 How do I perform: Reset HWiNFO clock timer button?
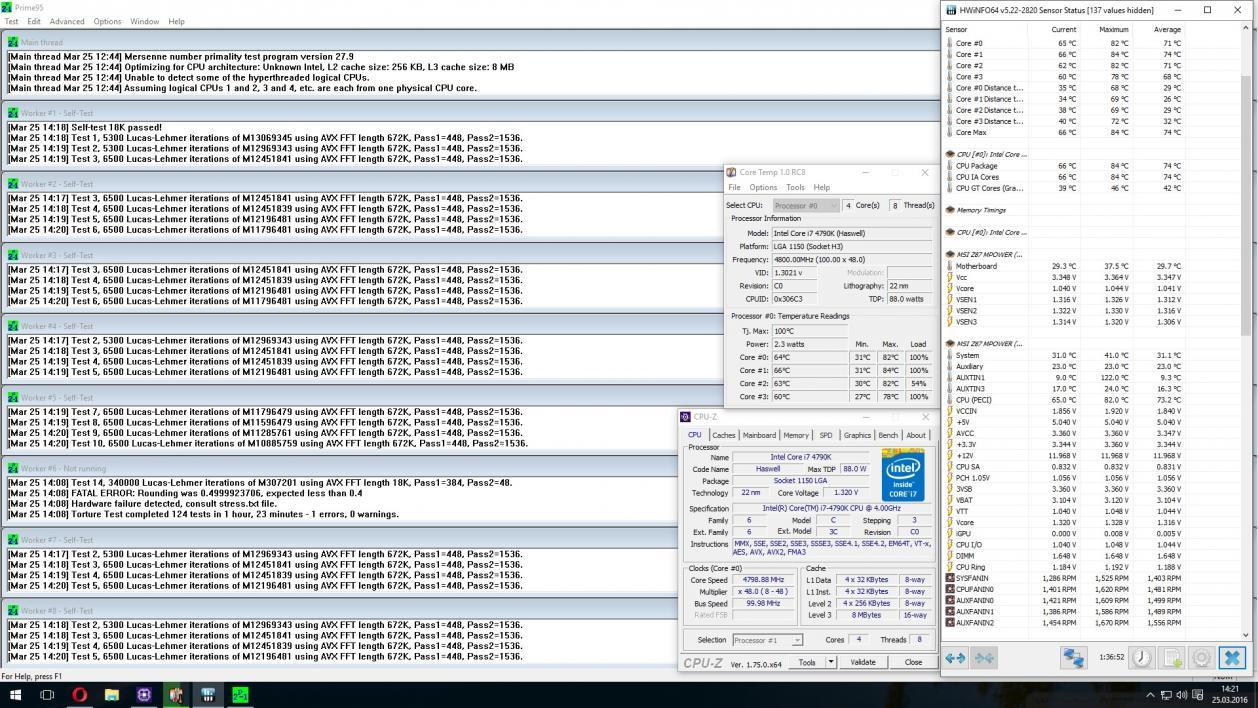[1142, 657]
